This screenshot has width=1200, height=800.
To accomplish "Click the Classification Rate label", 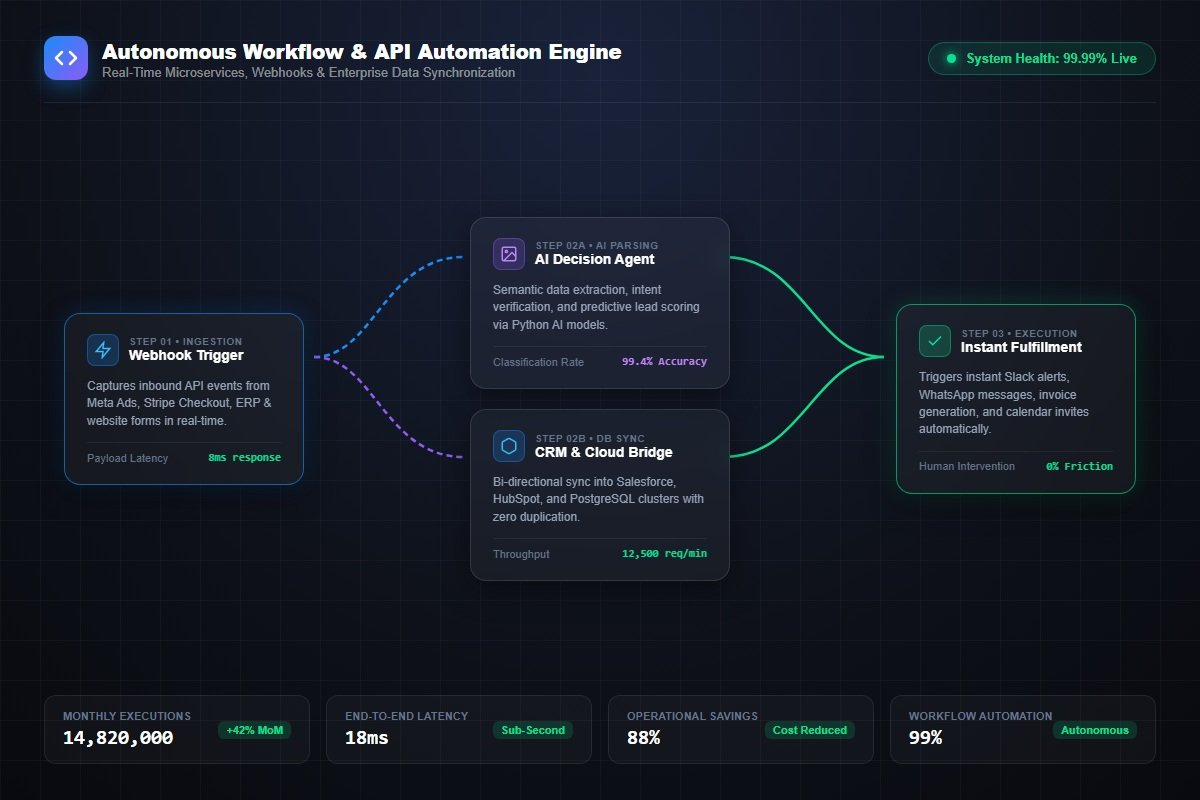I will coord(538,362).
